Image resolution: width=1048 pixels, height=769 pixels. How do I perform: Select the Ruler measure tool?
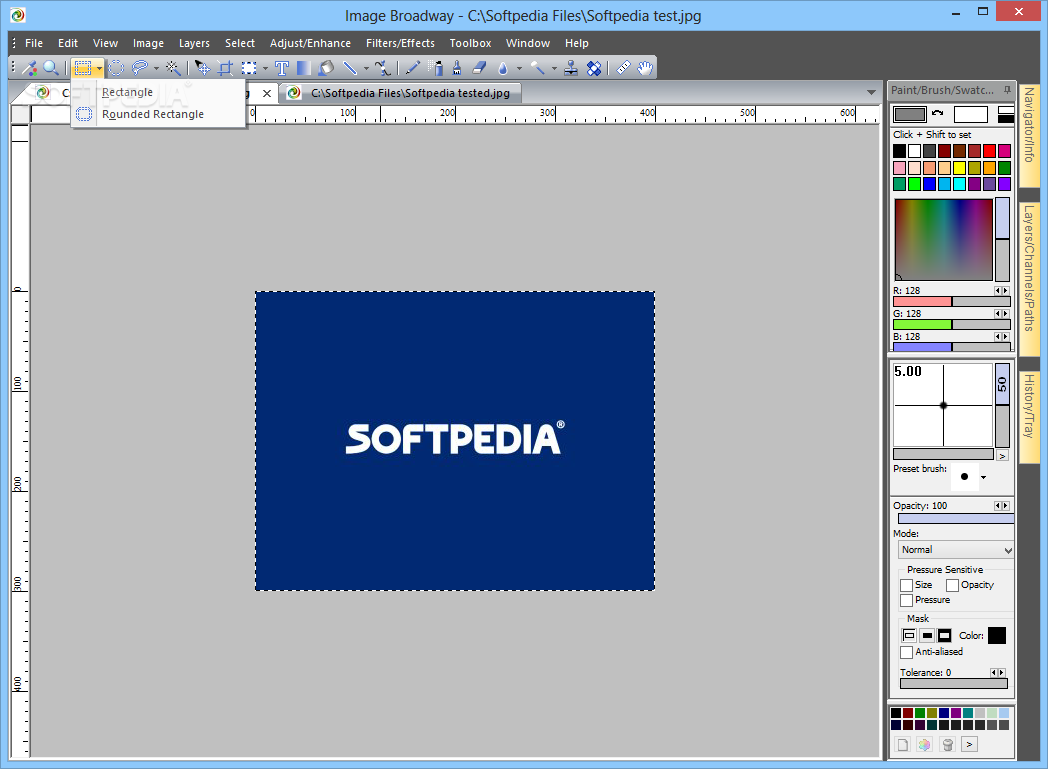(623, 67)
